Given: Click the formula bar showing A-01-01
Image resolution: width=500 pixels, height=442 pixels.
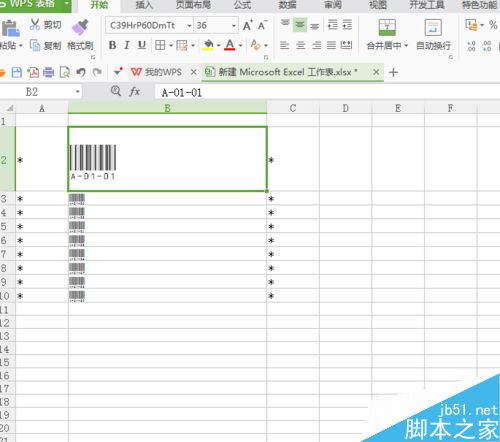Looking at the screenshot, I should pos(327,92).
